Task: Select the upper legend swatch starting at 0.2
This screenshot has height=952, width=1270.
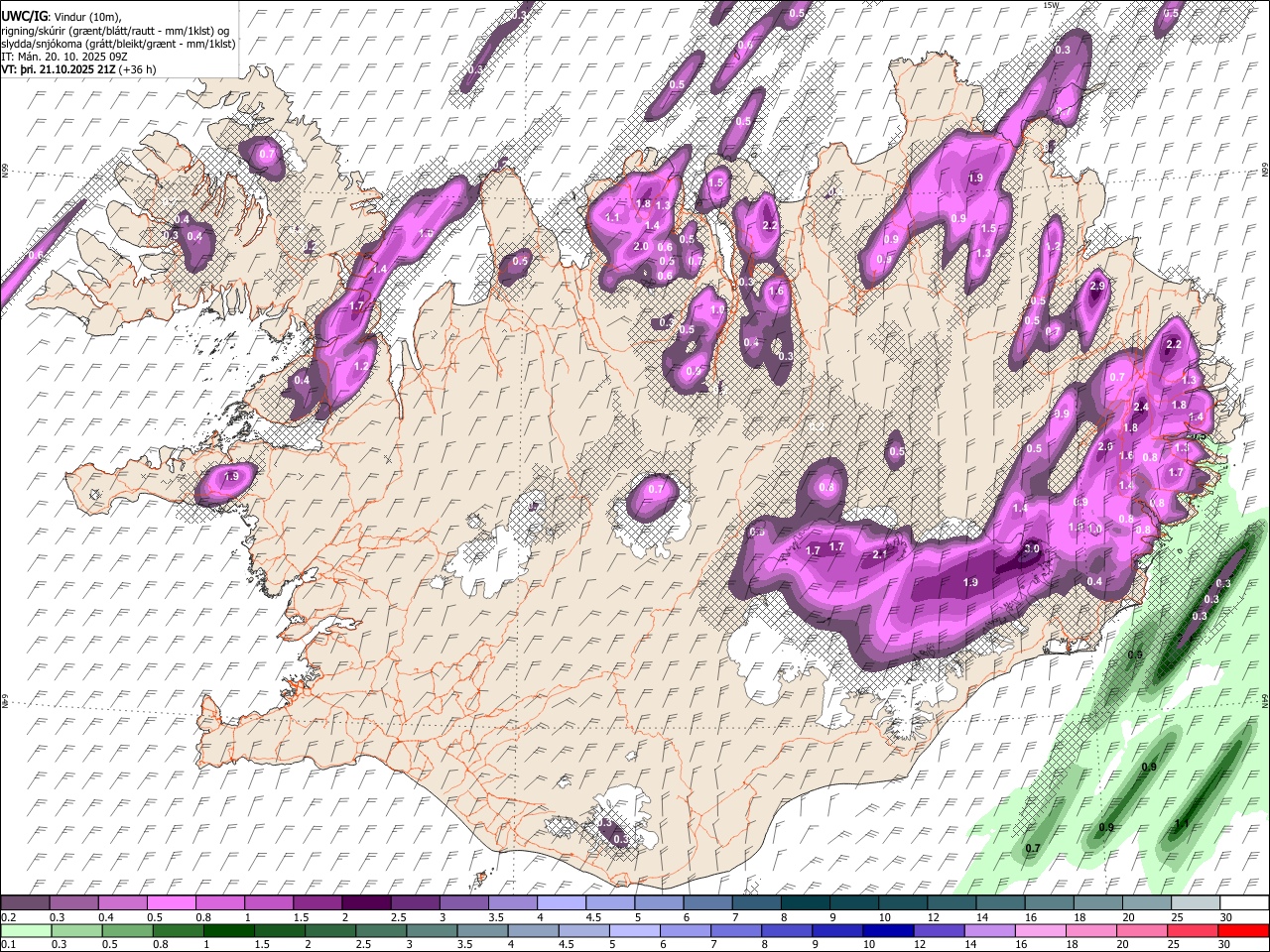Action: [25, 902]
